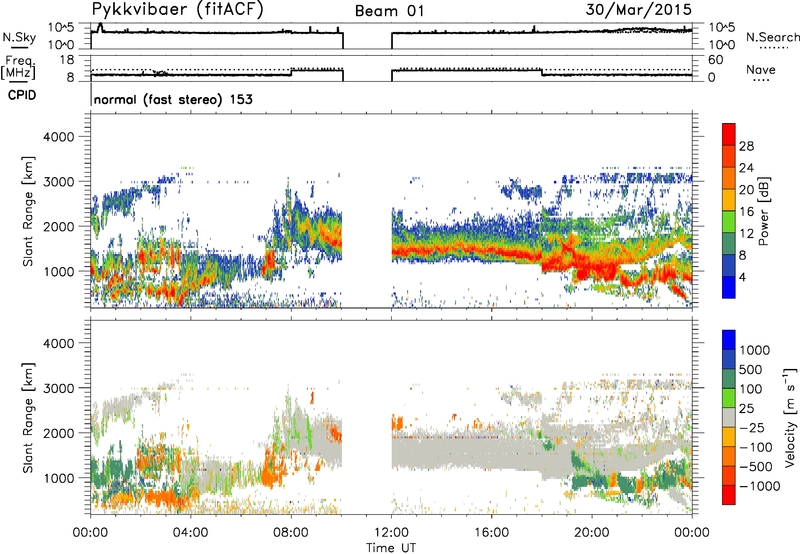Screen dimensions: 800x554
Task: Click the 04:00 time tick label
Action: pyautogui.click(x=191, y=533)
